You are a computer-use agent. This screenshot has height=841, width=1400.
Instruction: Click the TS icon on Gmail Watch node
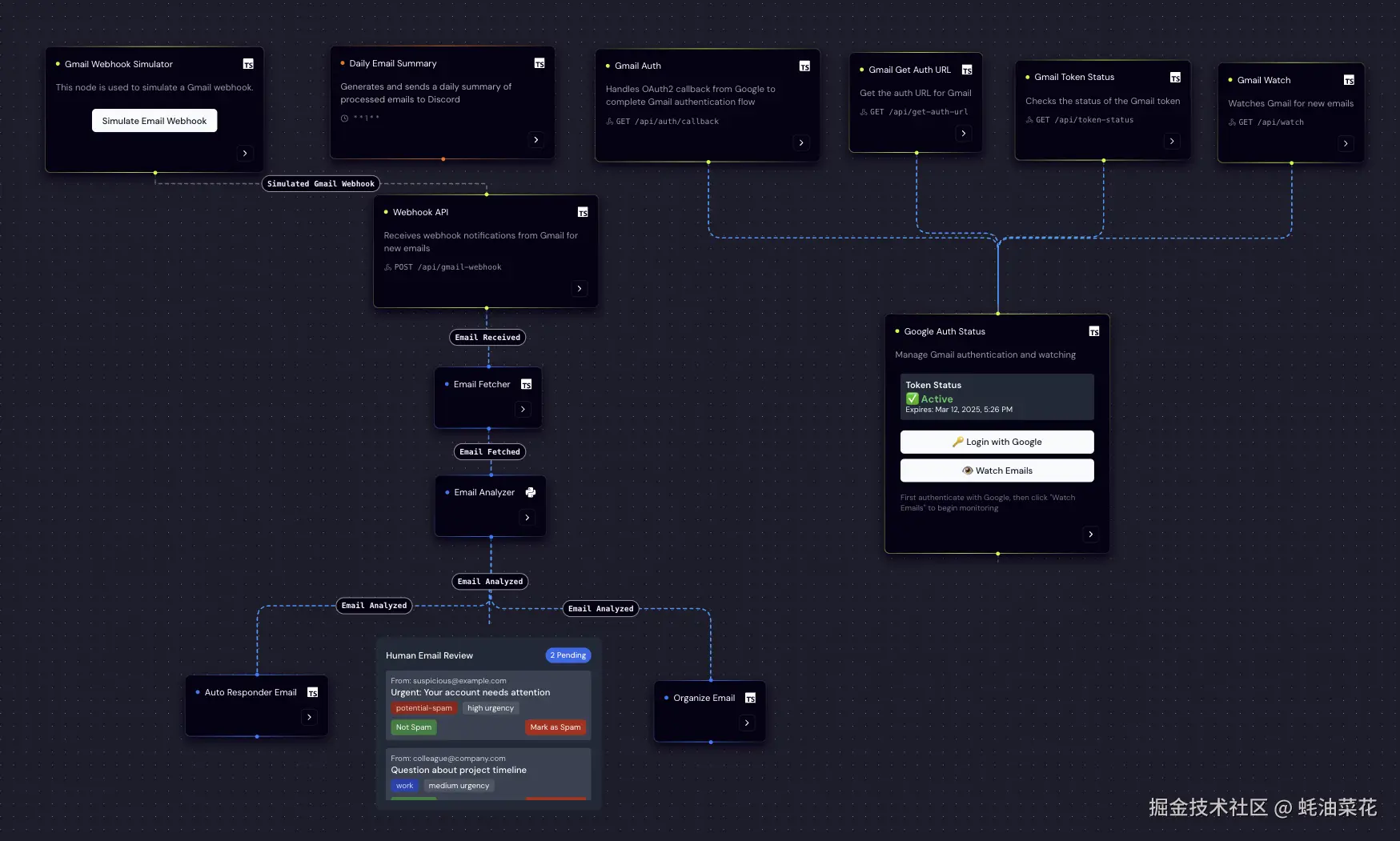[x=1349, y=80]
